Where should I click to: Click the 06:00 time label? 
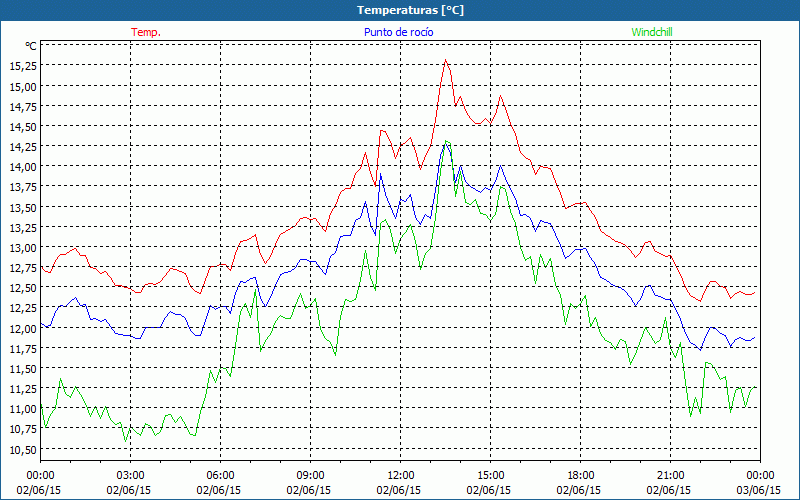(220, 476)
